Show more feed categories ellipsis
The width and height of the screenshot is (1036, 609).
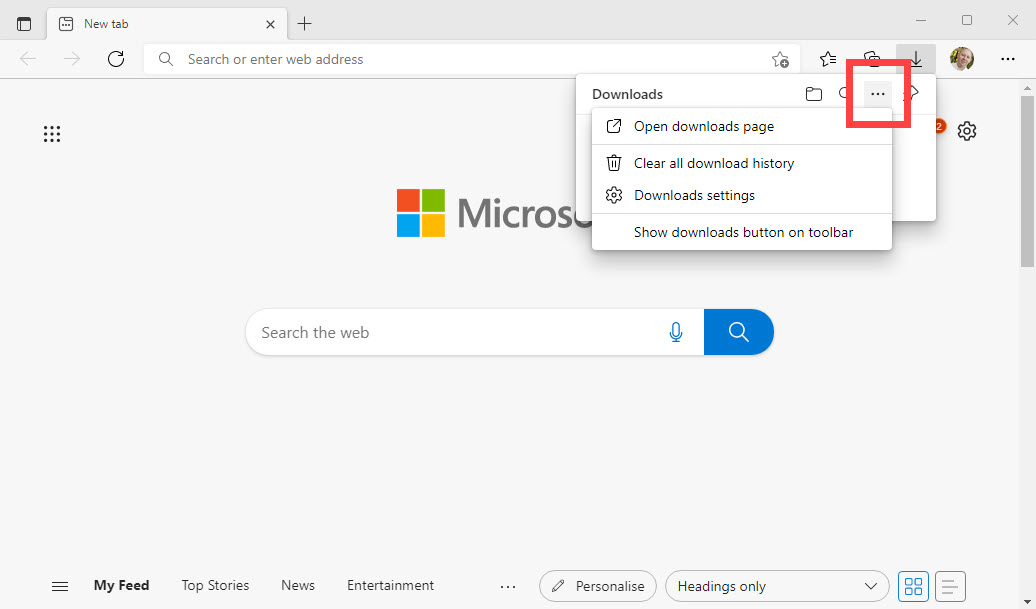click(x=507, y=587)
